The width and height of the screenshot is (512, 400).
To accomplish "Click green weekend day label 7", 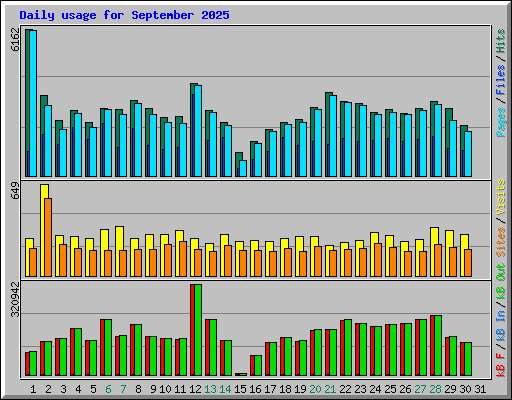I will tap(123, 389).
